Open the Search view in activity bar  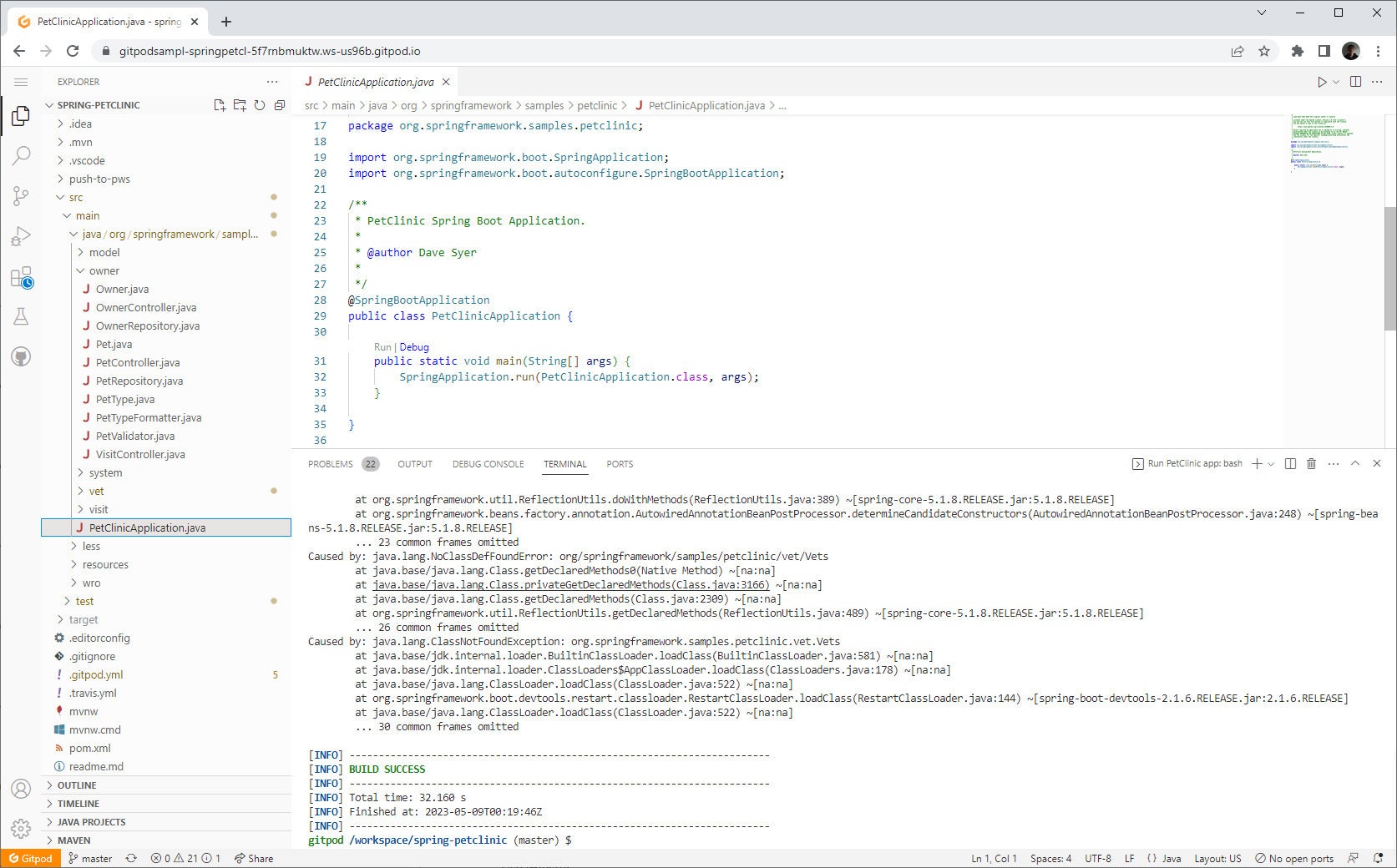tap(21, 155)
